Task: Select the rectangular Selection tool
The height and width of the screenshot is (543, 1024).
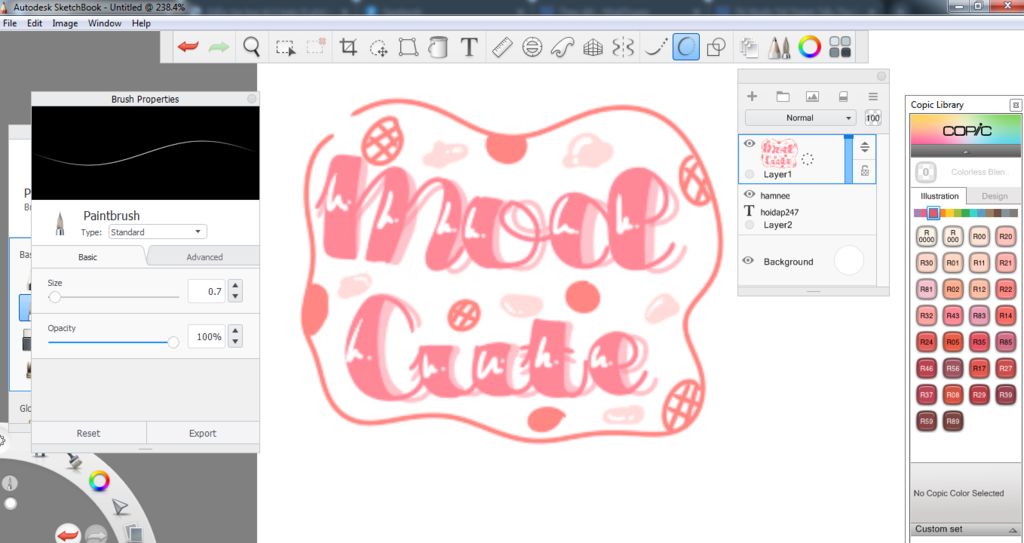Action: click(x=285, y=47)
